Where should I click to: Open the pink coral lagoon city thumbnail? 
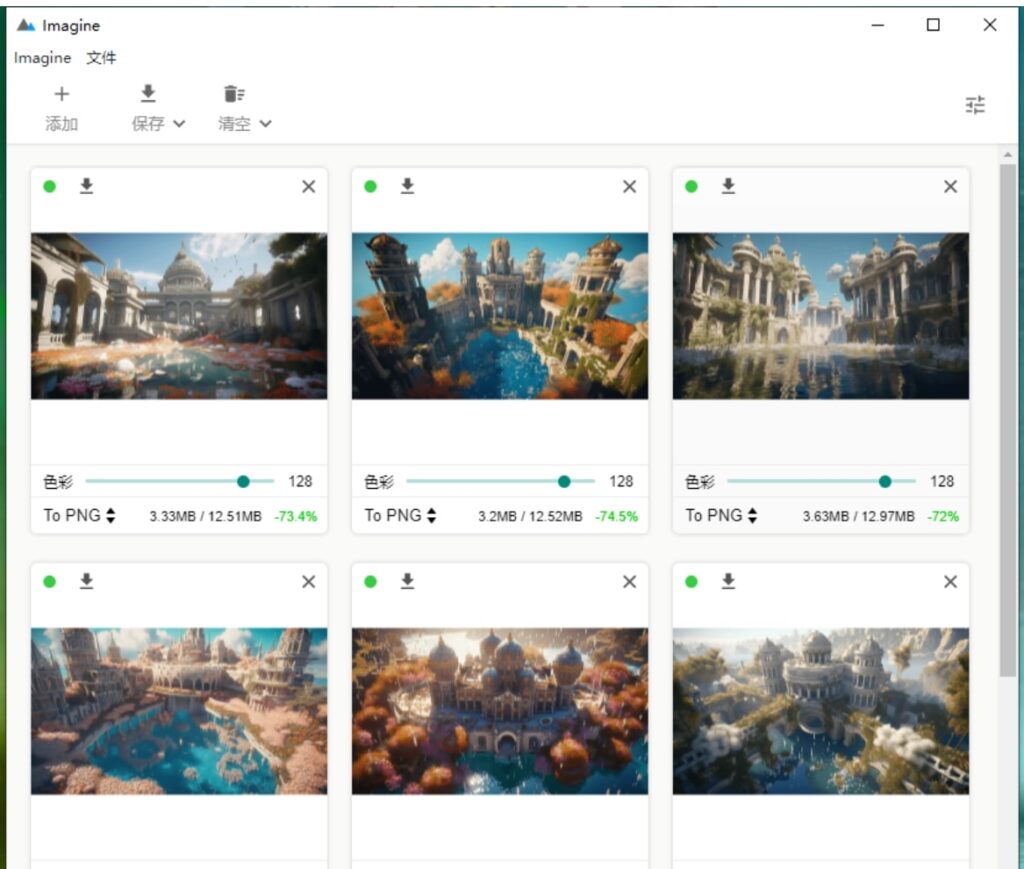pos(179,711)
